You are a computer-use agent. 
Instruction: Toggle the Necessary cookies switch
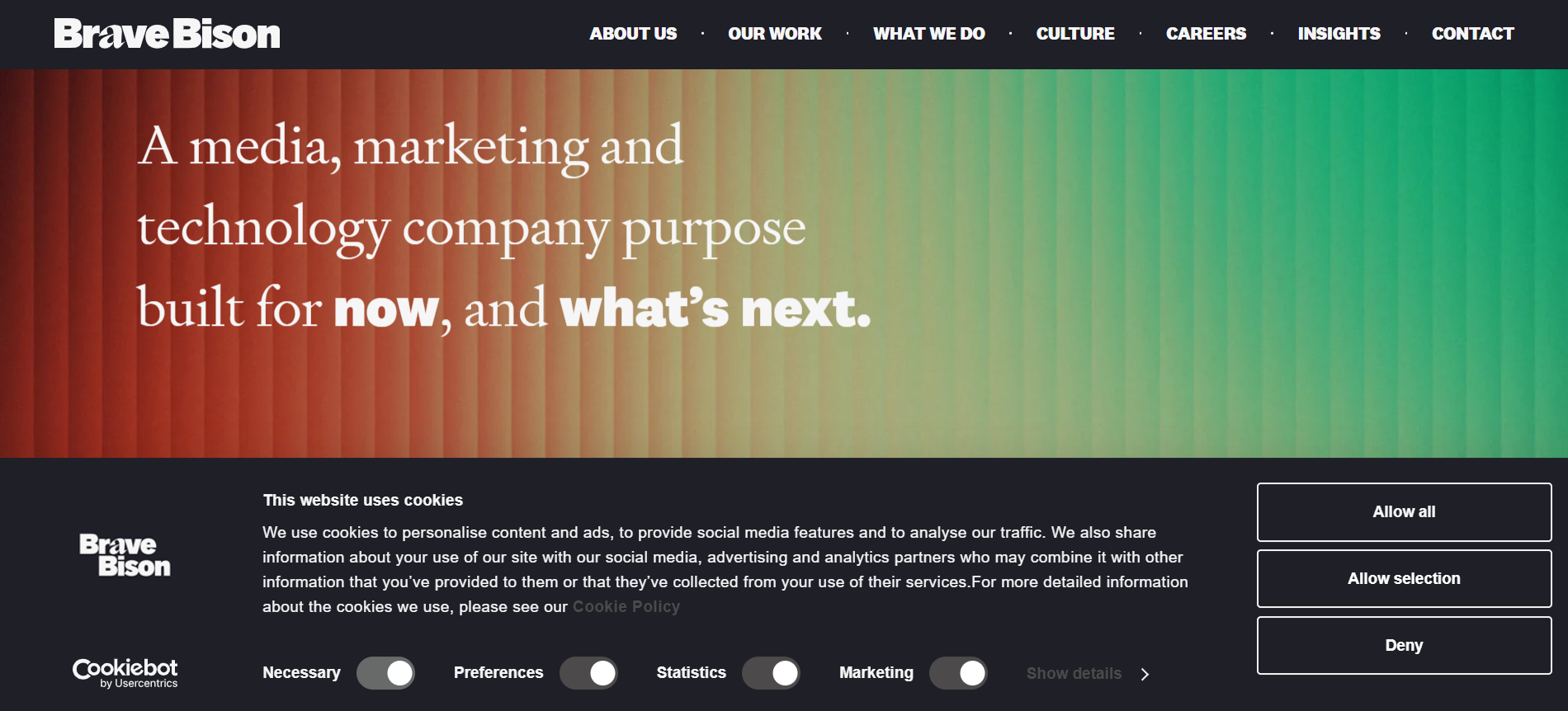click(385, 673)
